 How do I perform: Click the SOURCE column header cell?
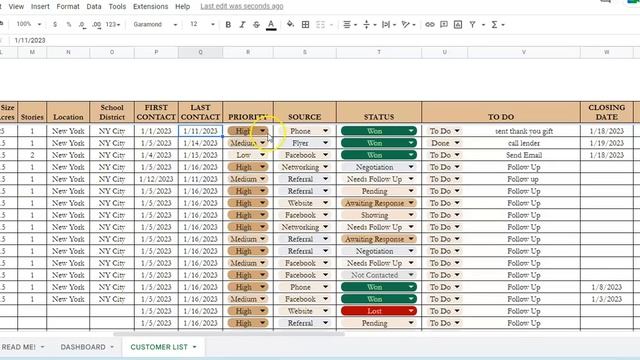pos(304,112)
